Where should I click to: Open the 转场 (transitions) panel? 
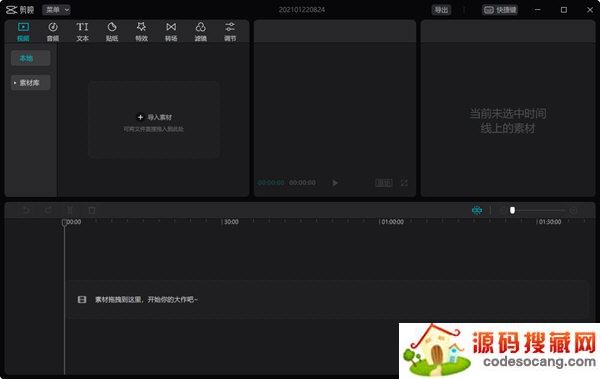[x=171, y=31]
